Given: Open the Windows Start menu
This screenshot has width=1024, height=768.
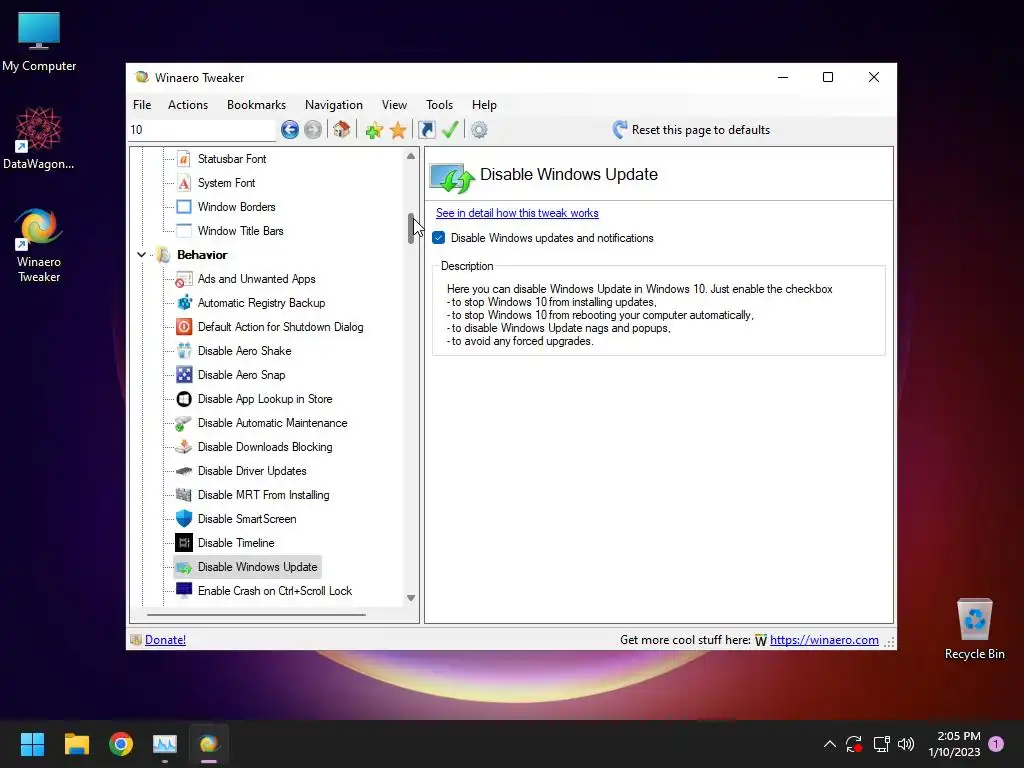Looking at the screenshot, I should click(33, 744).
